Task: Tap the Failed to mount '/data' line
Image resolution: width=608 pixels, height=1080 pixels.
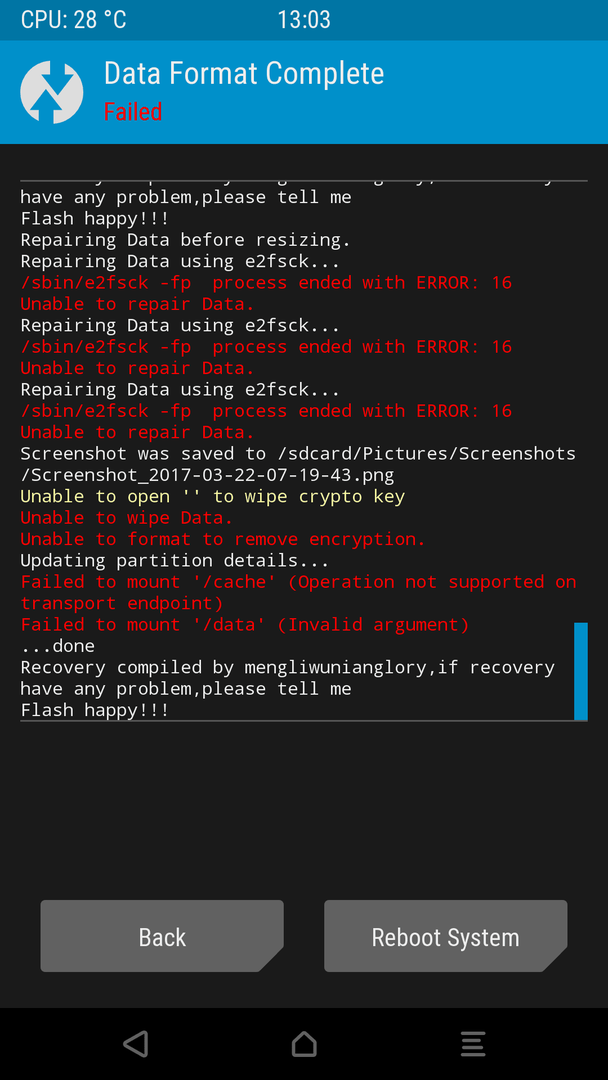Action: [244, 625]
